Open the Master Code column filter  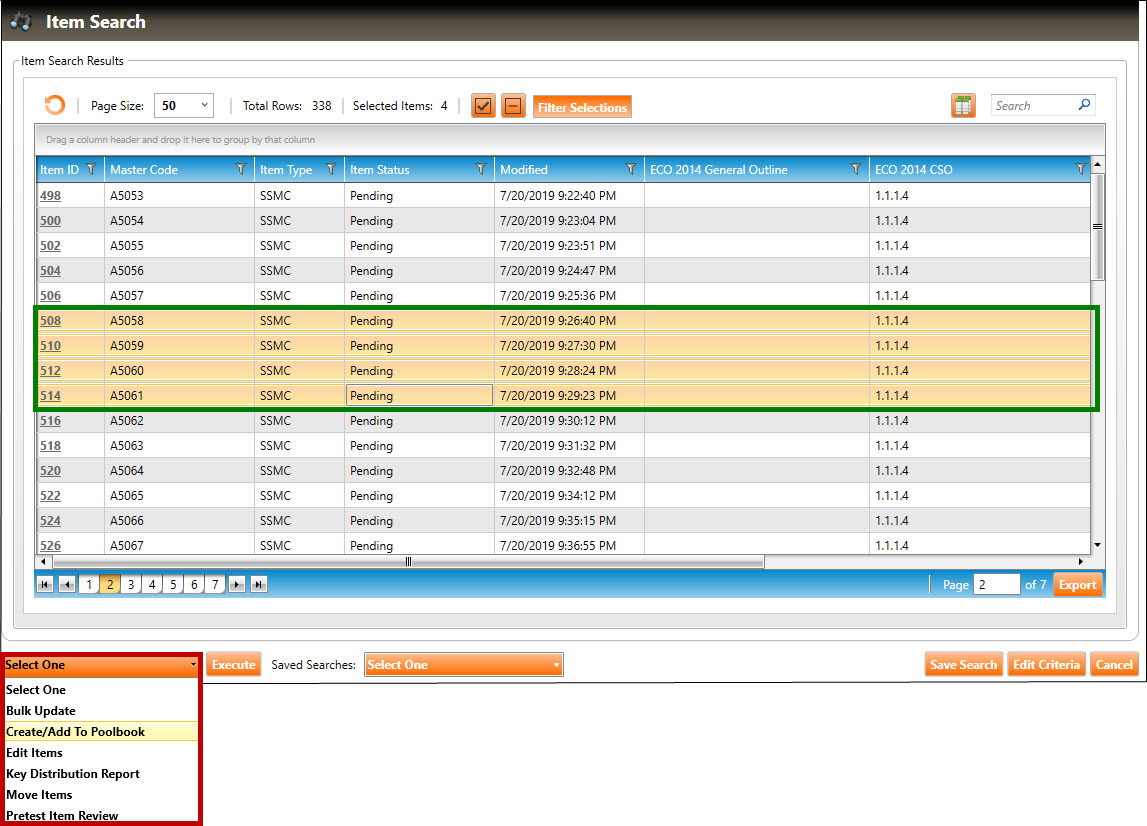pos(241,170)
